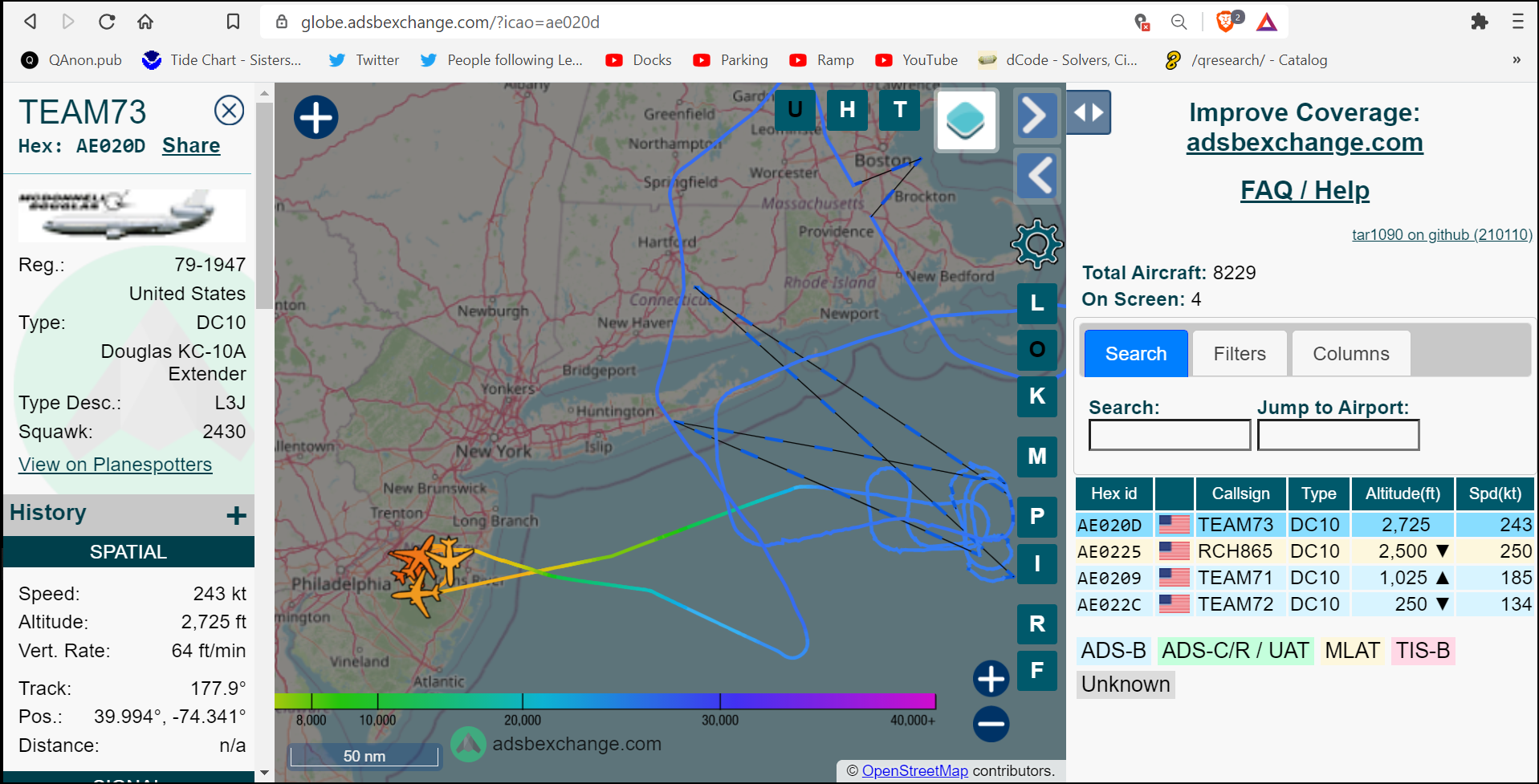
Task: Click the blue plus button on the map's top left
Action: click(x=316, y=117)
